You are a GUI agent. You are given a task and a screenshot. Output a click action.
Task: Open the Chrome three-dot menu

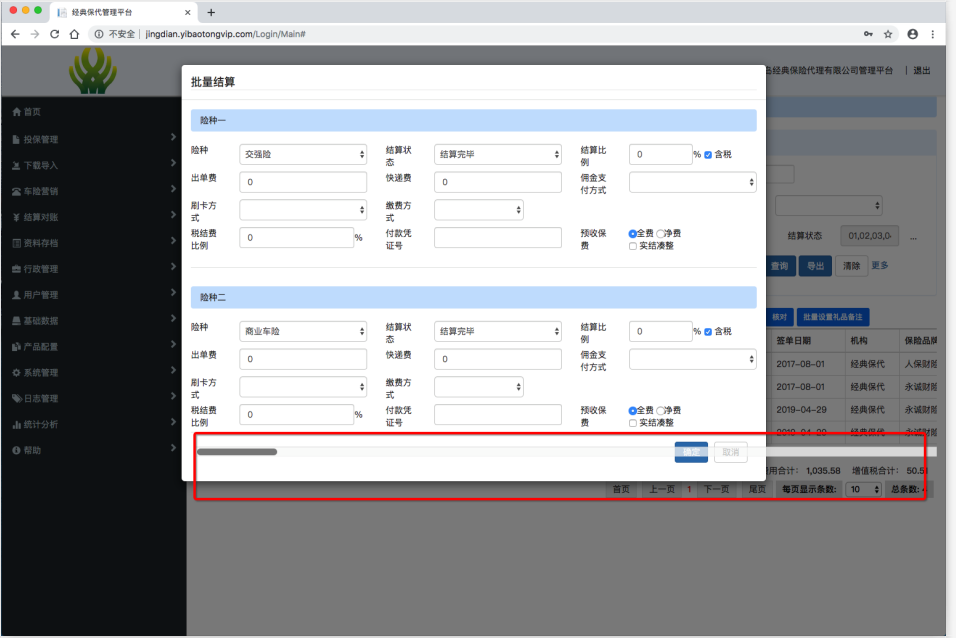[x=933, y=34]
